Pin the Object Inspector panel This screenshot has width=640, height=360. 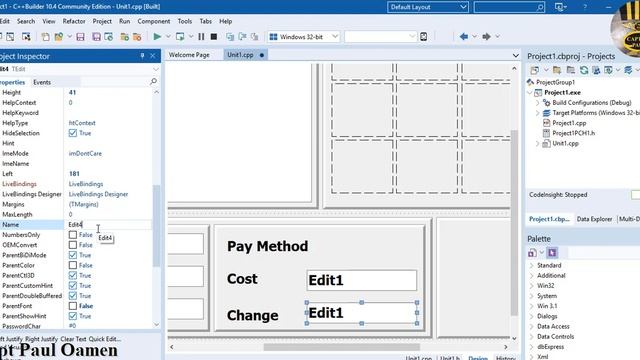click(142, 56)
